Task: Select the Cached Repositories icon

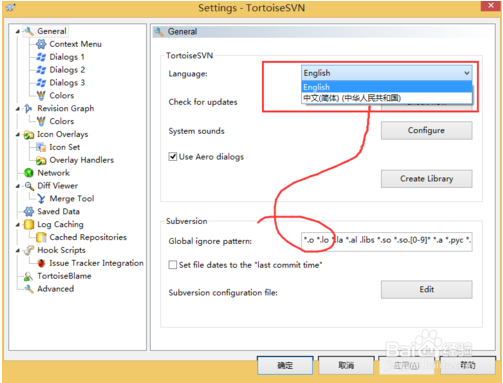Action: [x=41, y=237]
